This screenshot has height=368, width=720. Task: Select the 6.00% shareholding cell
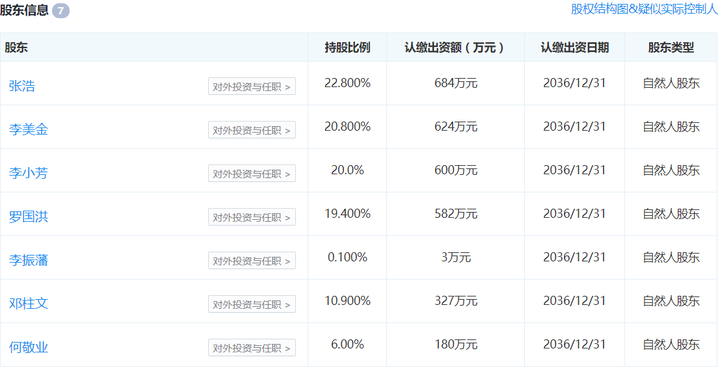coord(347,345)
